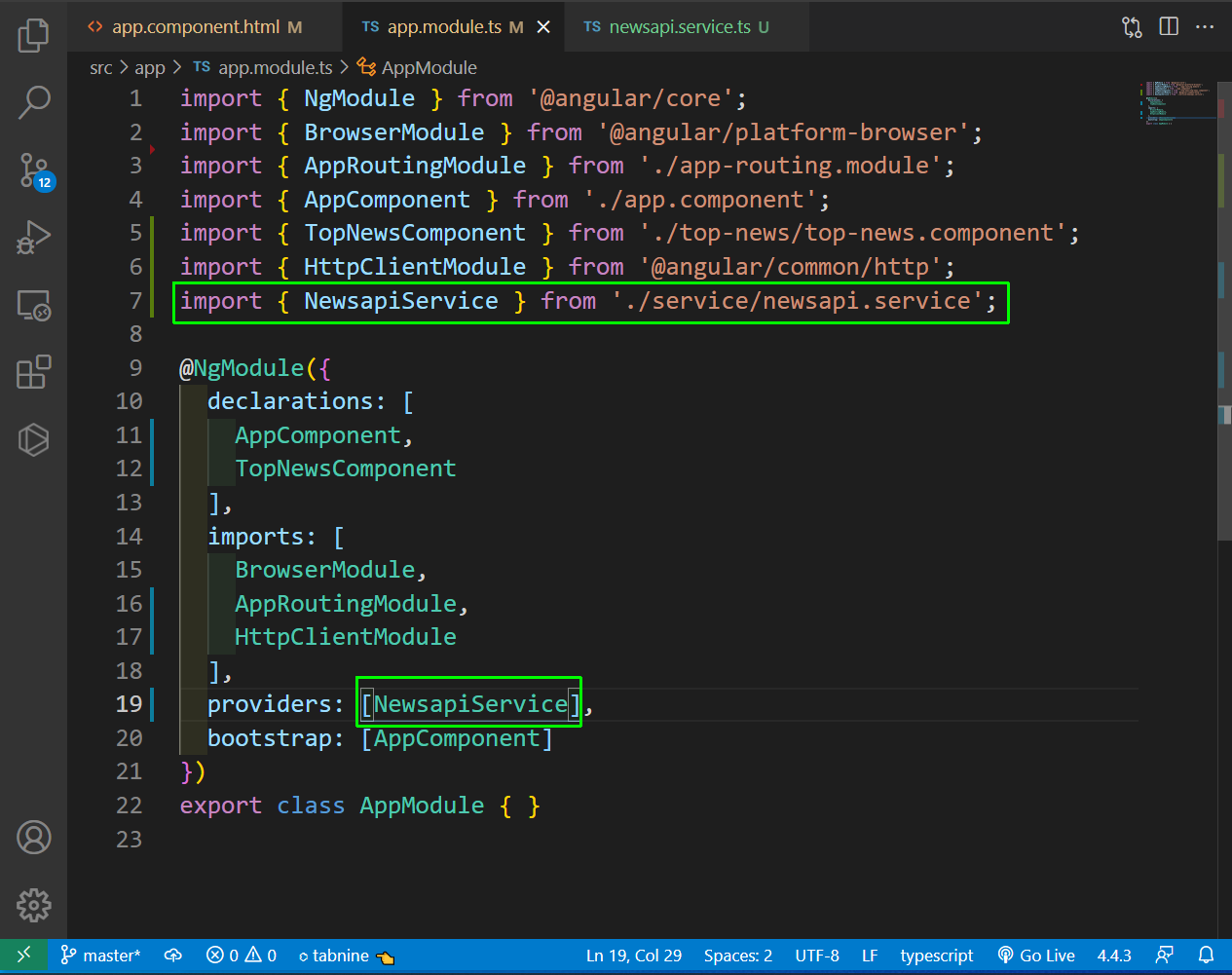Click AppModule in export class line
This screenshot has height=975, width=1232.
[422, 806]
